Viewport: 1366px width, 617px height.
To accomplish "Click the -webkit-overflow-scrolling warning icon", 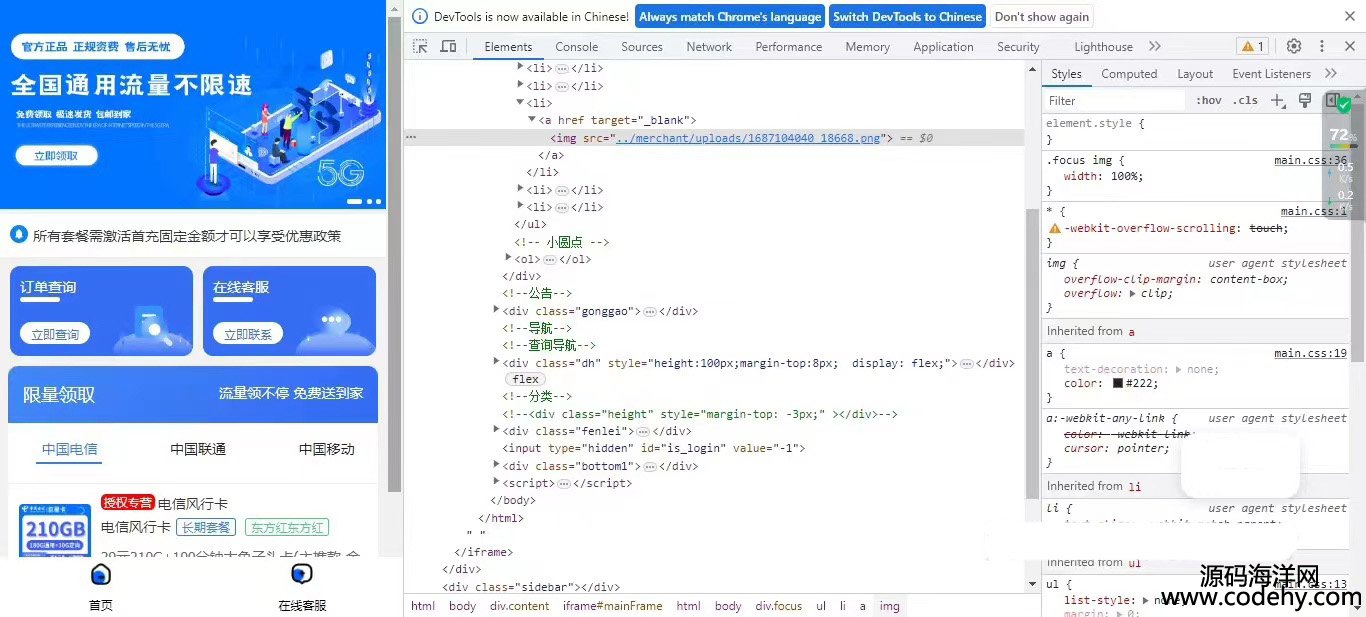I will click(x=1054, y=228).
